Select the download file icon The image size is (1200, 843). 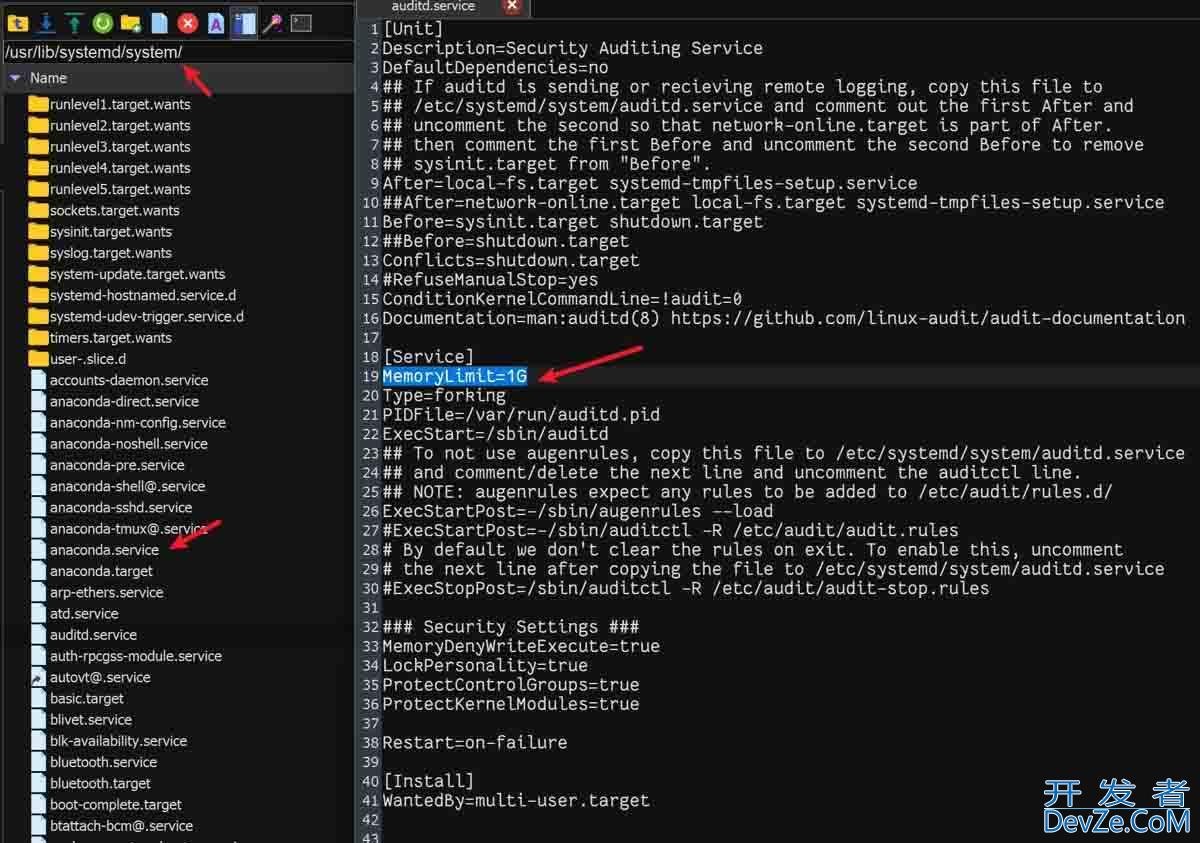pyautogui.click(x=46, y=22)
